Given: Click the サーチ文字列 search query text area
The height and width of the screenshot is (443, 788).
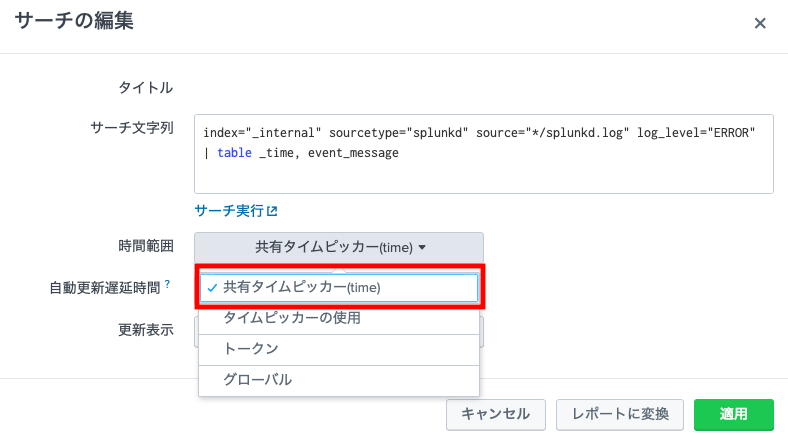Looking at the screenshot, I should point(483,154).
